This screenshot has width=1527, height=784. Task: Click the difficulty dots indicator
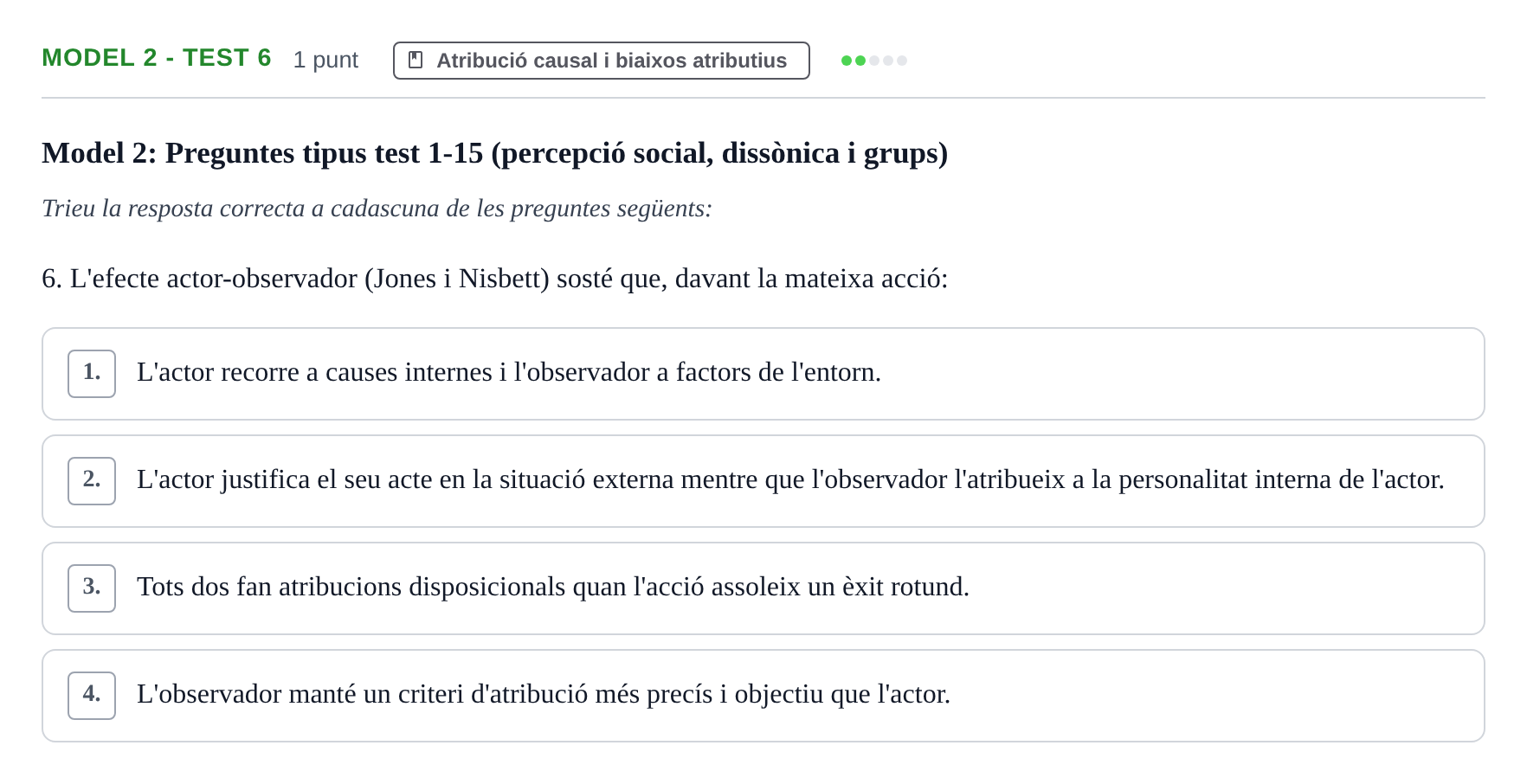pyautogui.click(x=874, y=61)
